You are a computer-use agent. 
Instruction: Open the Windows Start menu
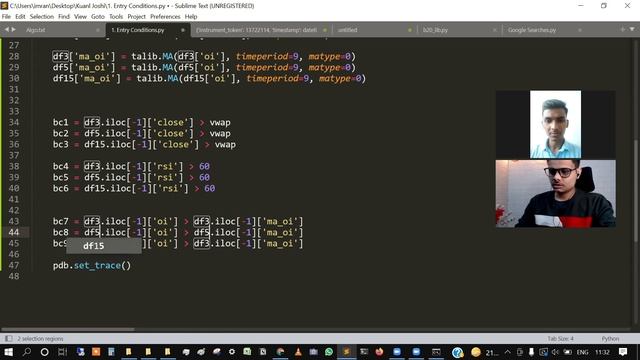[8, 352]
